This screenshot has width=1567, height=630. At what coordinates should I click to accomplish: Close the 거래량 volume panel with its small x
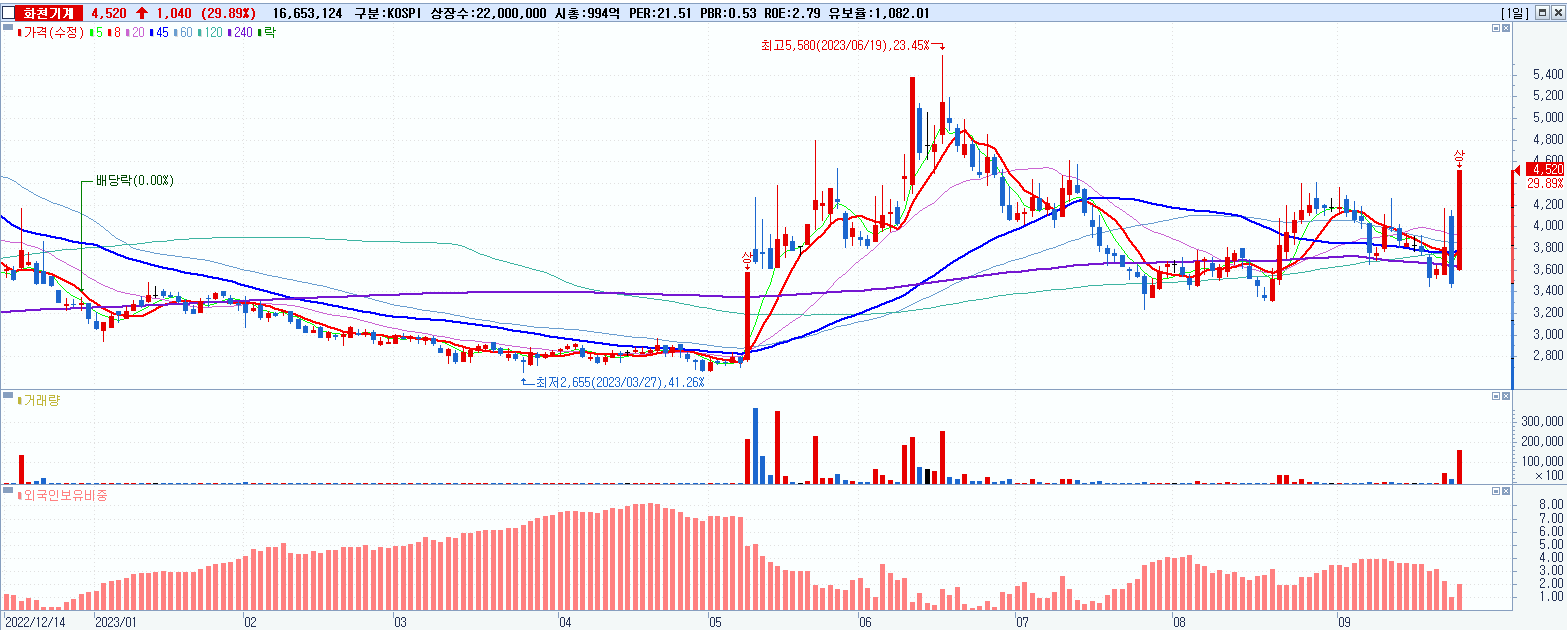click(x=1506, y=397)
